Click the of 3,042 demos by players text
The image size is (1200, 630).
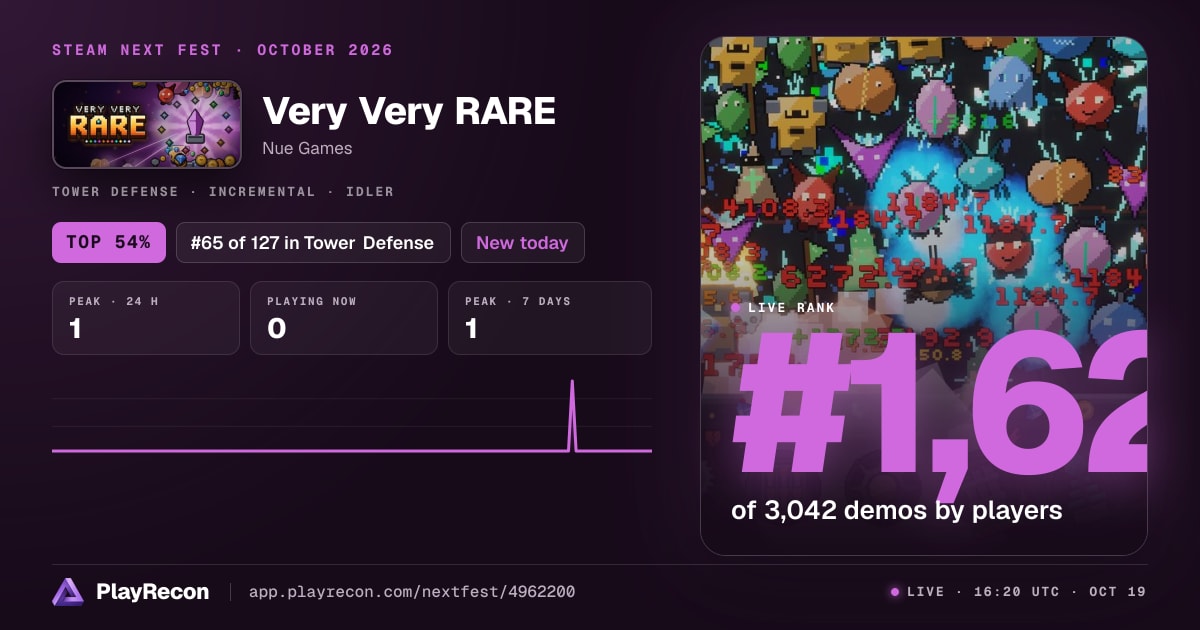pos(897,510)
